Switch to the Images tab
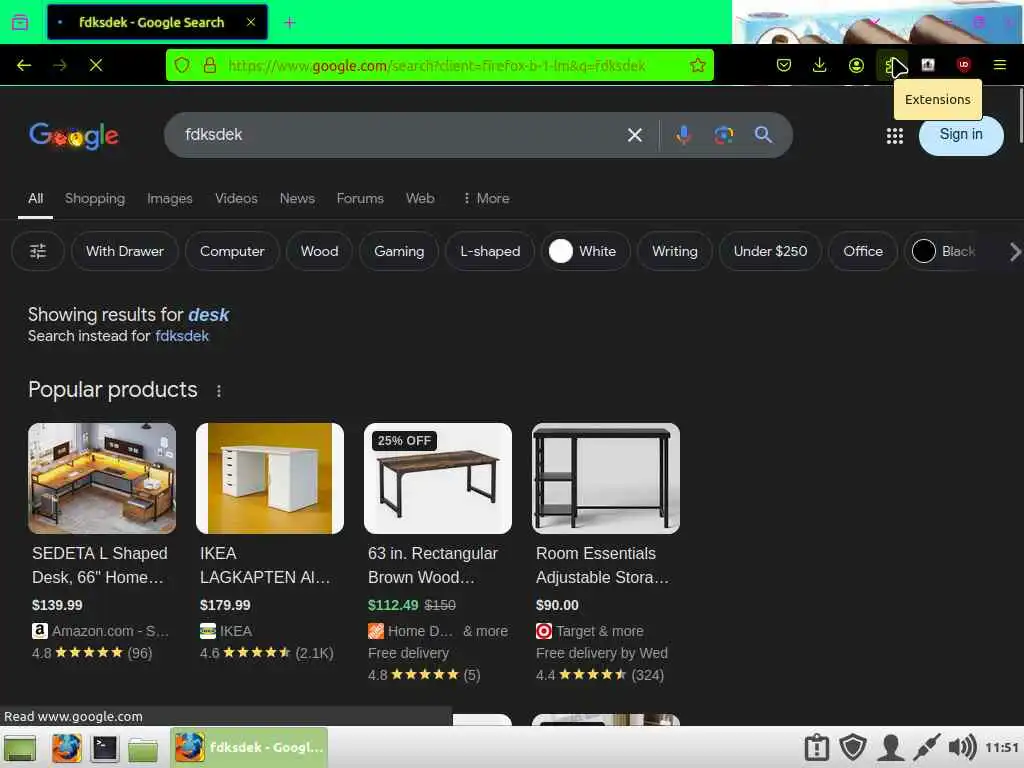This screenshot has width=1024, height=768. tap(169, 198)
